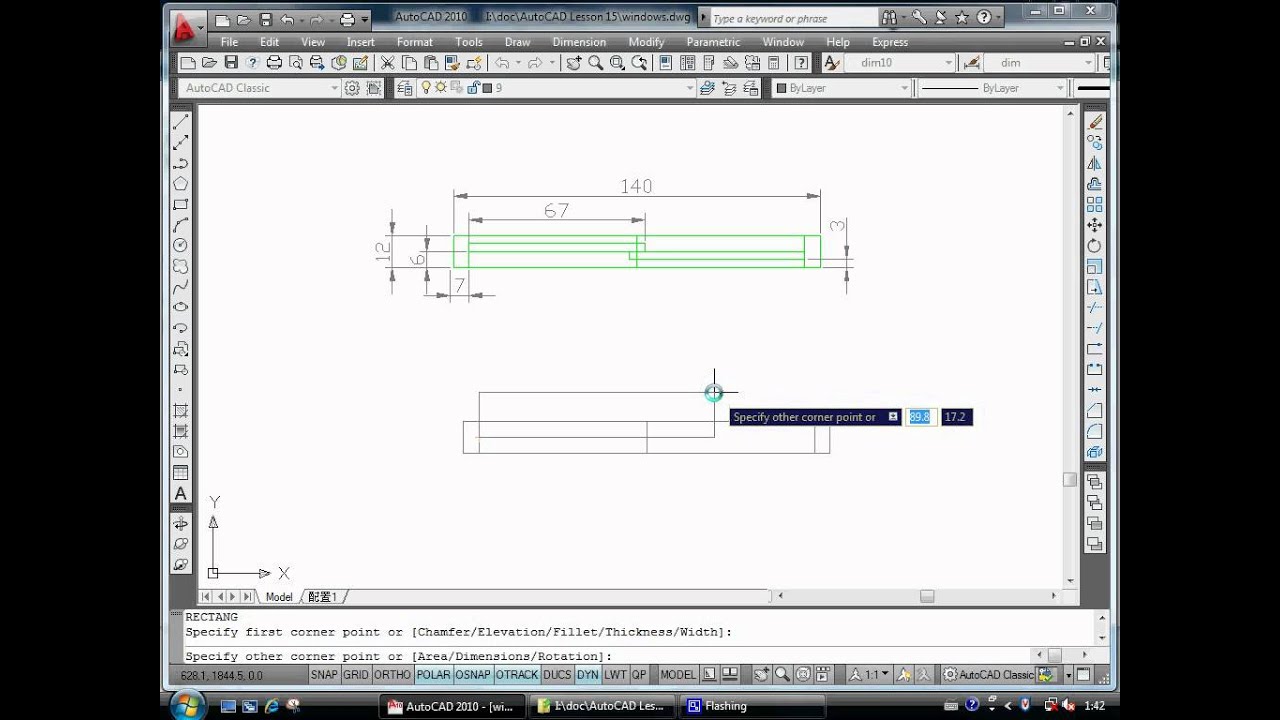
Task: Select the Chamfer tool
Action: click(x=1095, y=411)
